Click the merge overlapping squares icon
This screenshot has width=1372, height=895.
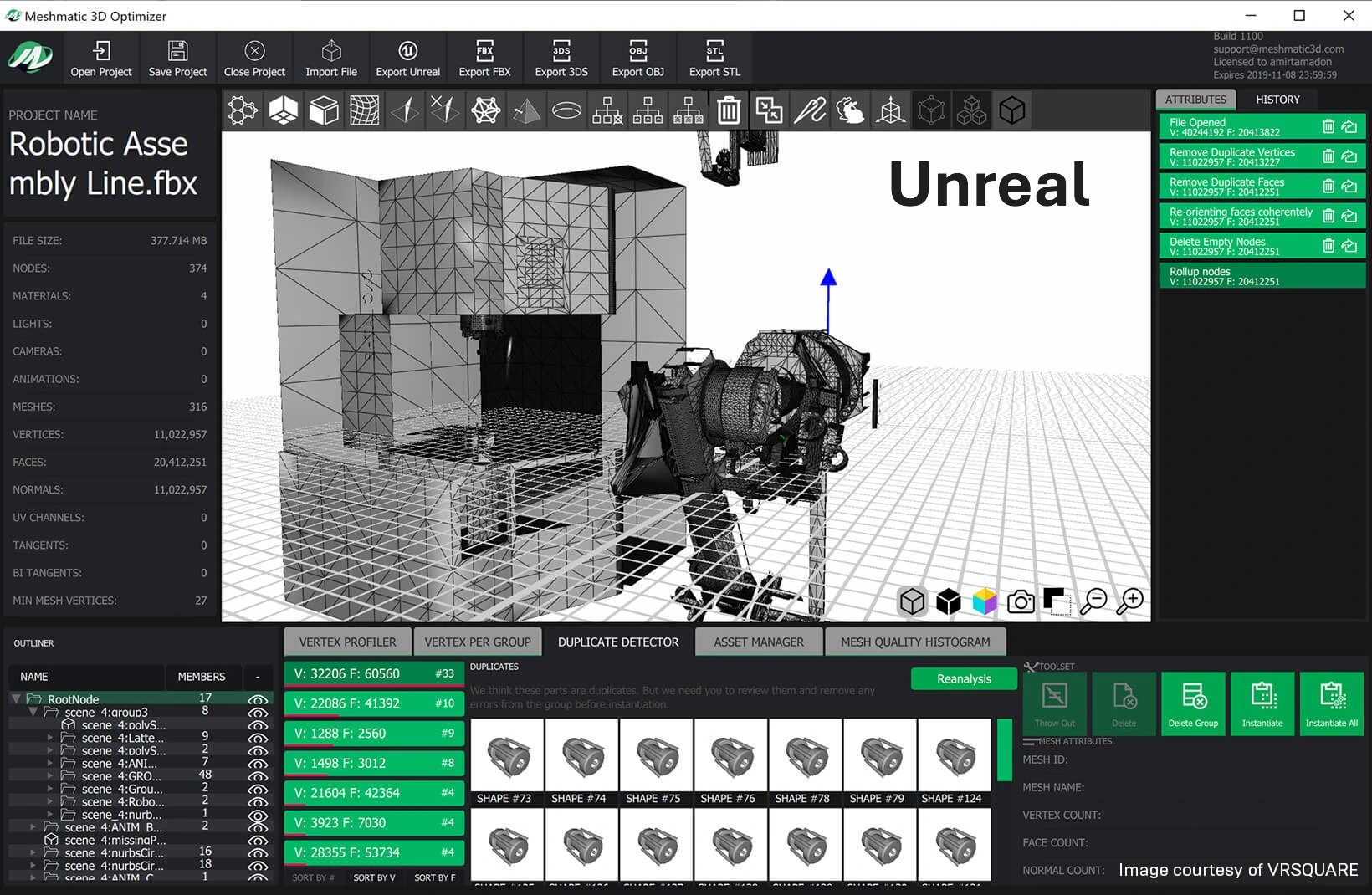coord(769,110)
